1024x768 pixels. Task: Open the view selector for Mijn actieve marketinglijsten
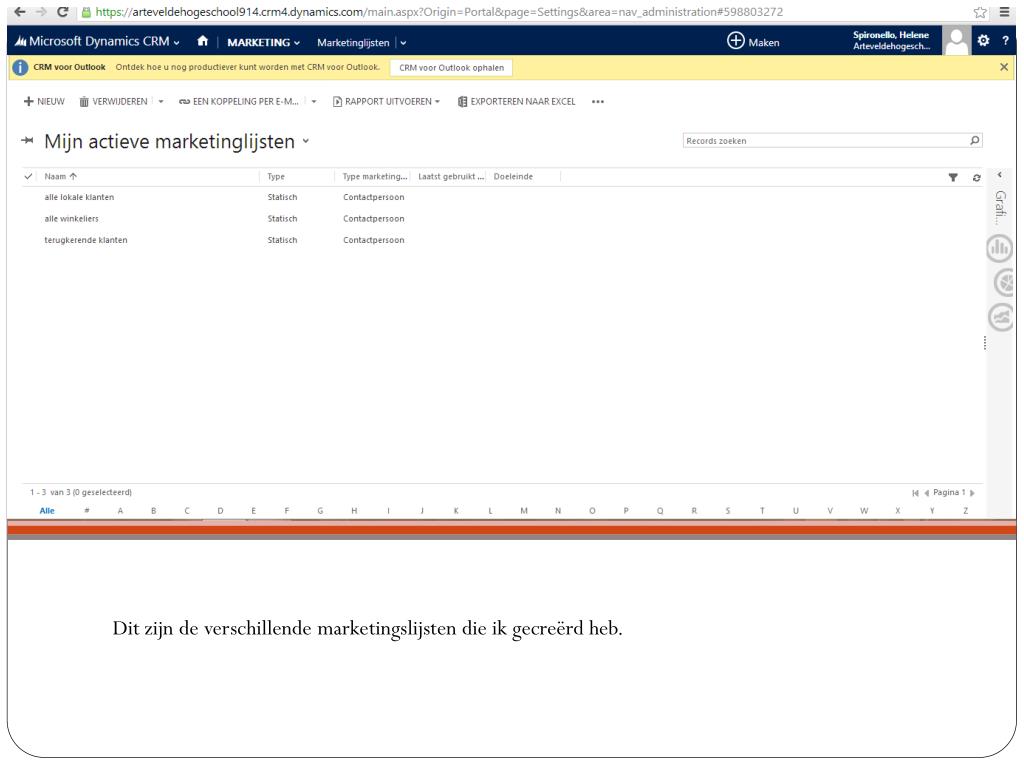[x=305, y=143]
